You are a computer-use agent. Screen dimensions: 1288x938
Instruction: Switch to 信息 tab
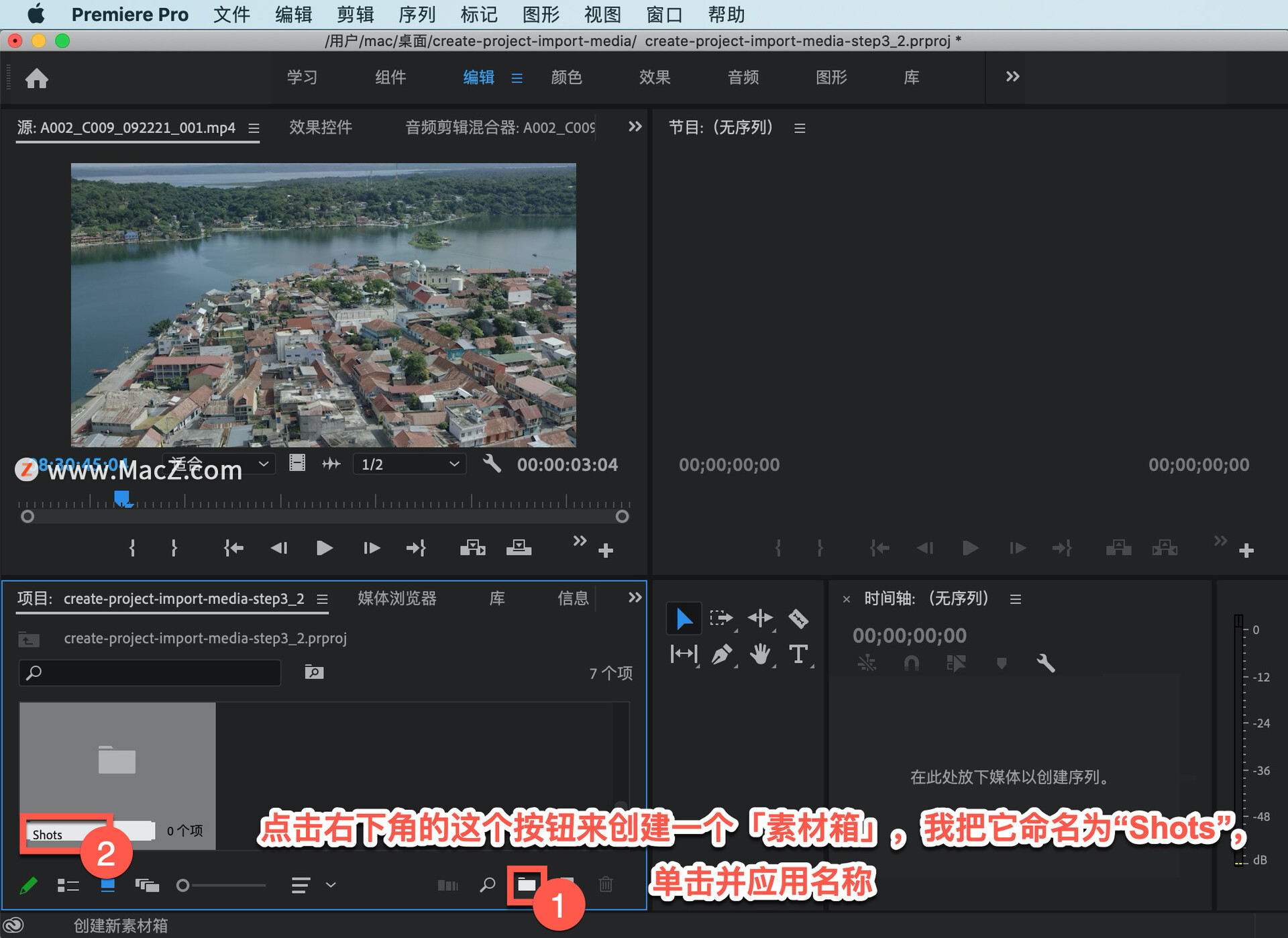point(573,598)
